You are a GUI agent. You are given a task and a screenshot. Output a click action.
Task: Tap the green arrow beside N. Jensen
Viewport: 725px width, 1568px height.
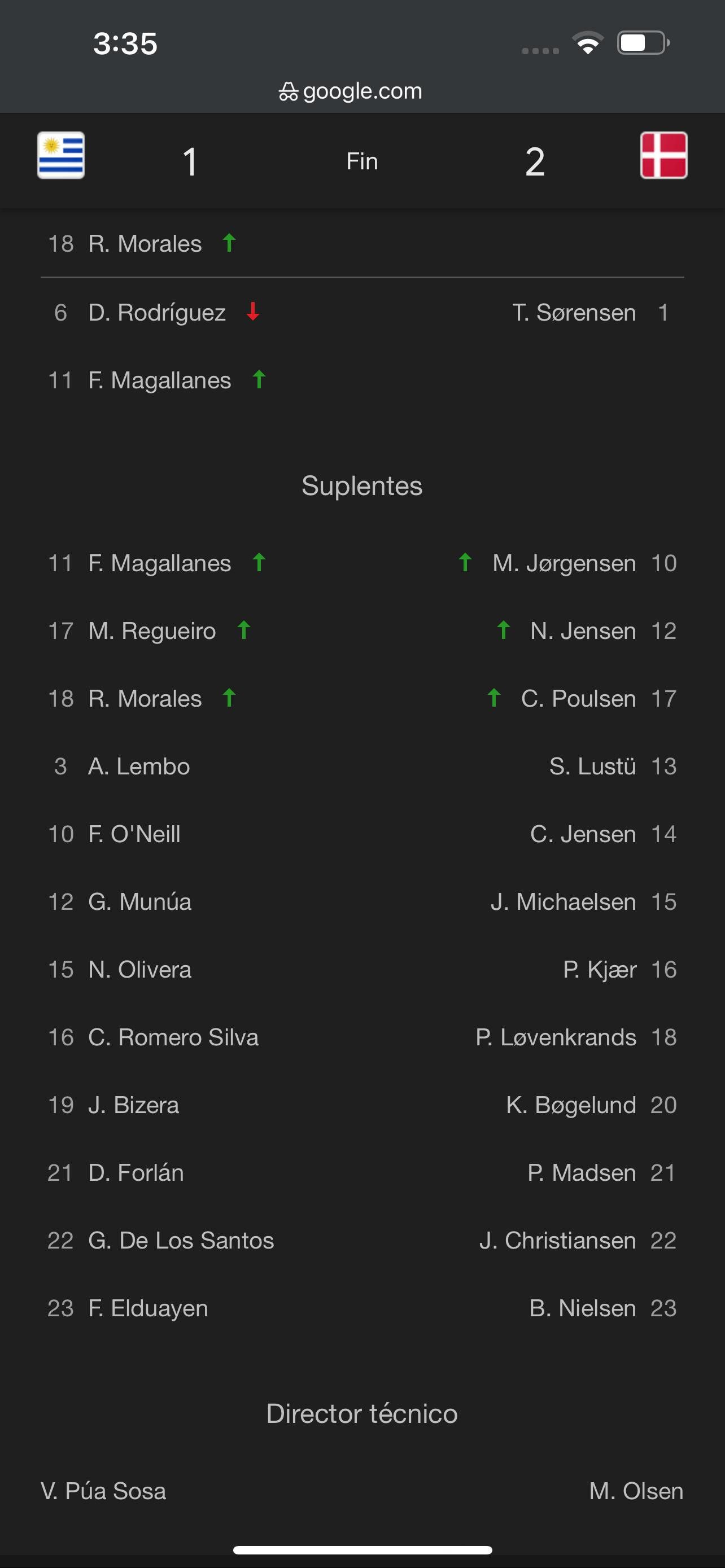click(x=503, y=630)
